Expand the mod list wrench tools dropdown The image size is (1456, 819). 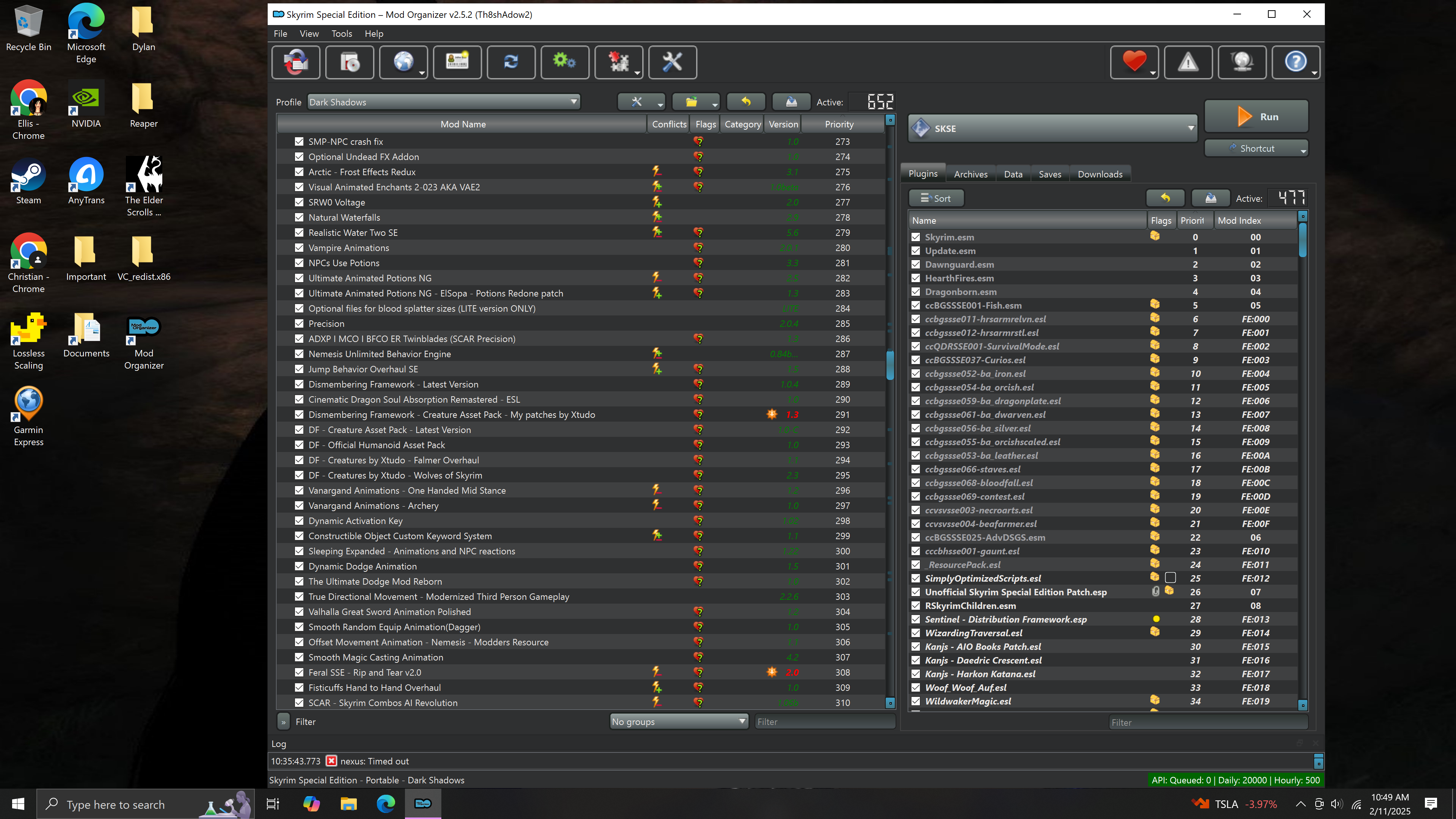(641, 102)
